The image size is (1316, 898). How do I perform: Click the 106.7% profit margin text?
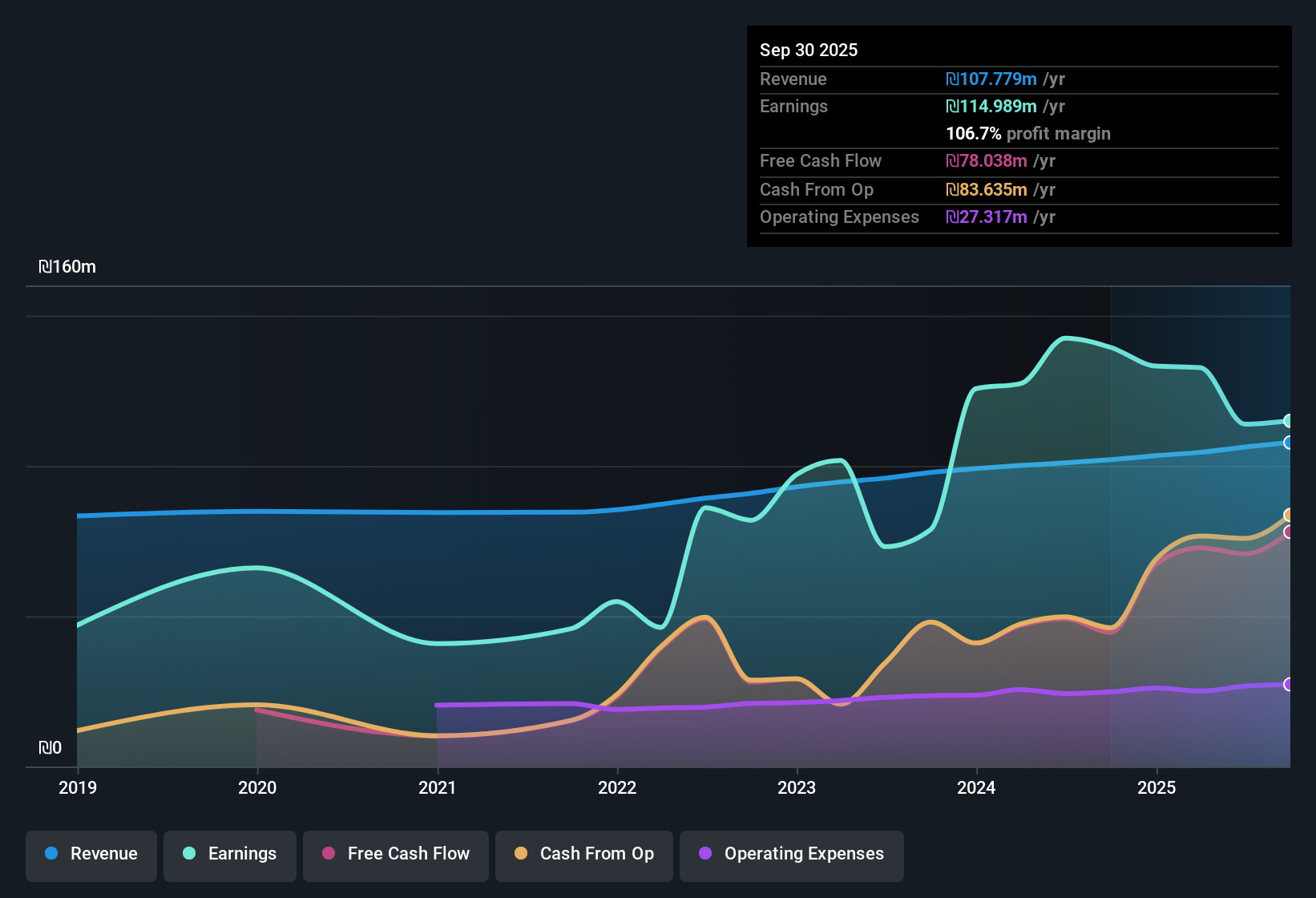click(x=1028, y=133)
